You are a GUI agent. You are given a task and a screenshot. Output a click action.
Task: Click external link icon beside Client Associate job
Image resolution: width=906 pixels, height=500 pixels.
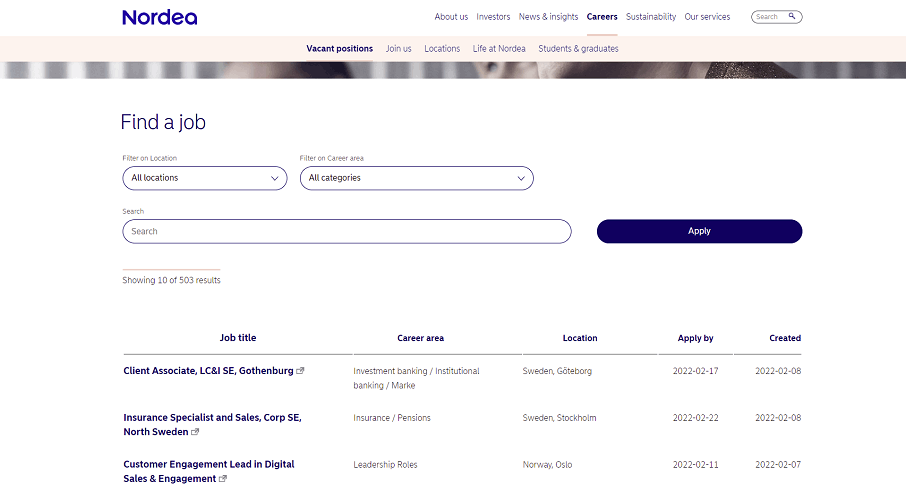point(300,371)
